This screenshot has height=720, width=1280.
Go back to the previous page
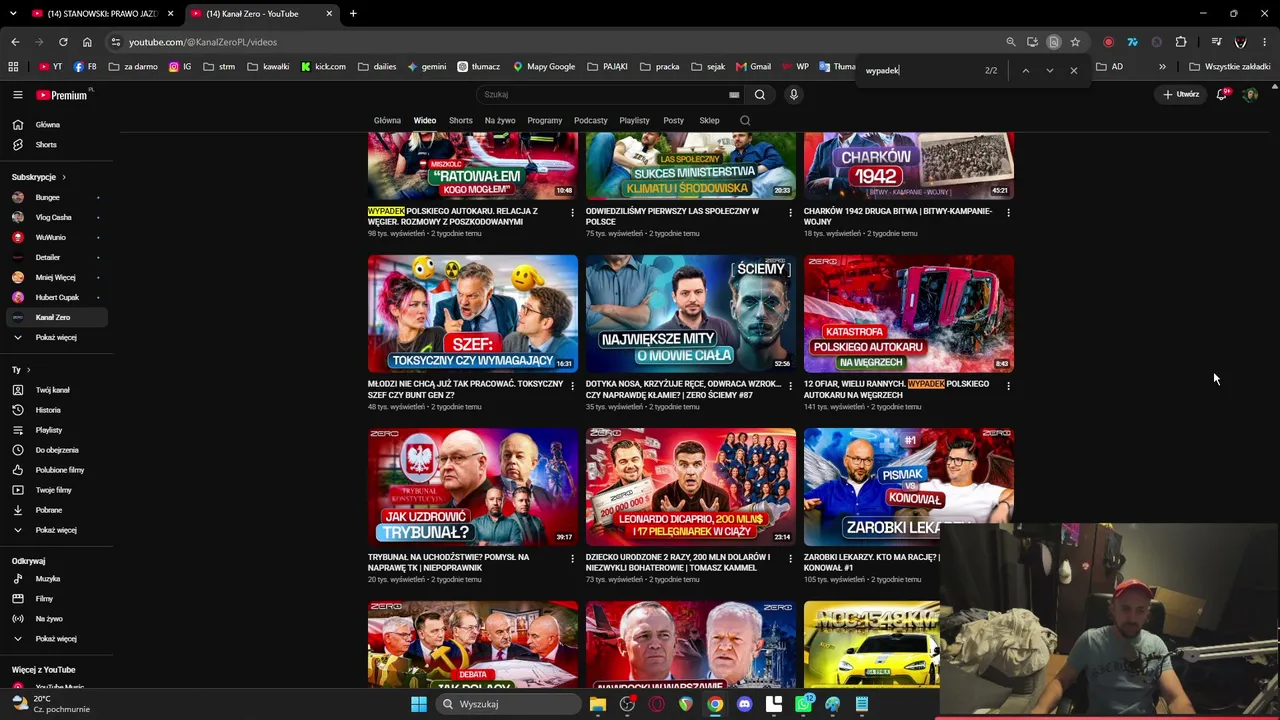pyautogui.click(x=15, y=42)
